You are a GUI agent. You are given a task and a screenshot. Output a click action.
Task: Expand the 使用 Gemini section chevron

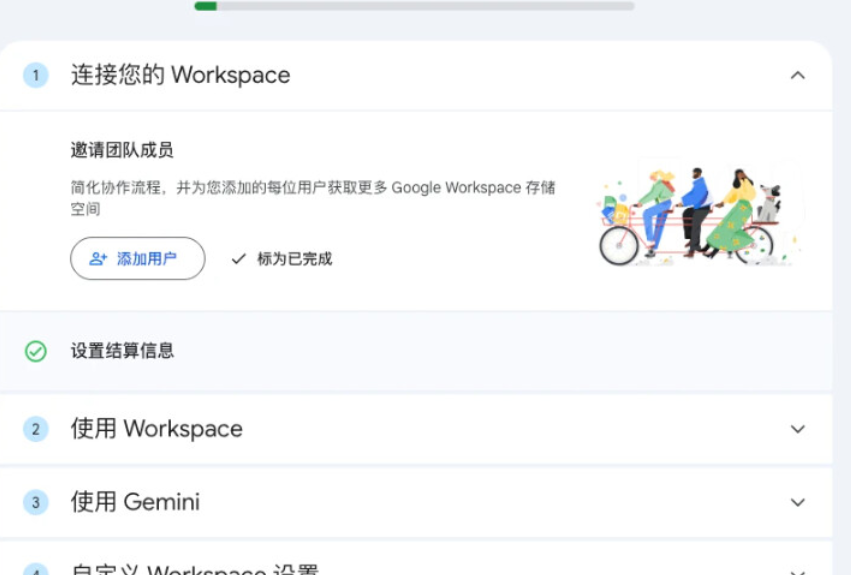pyautogui.click(x=797, y=502)
